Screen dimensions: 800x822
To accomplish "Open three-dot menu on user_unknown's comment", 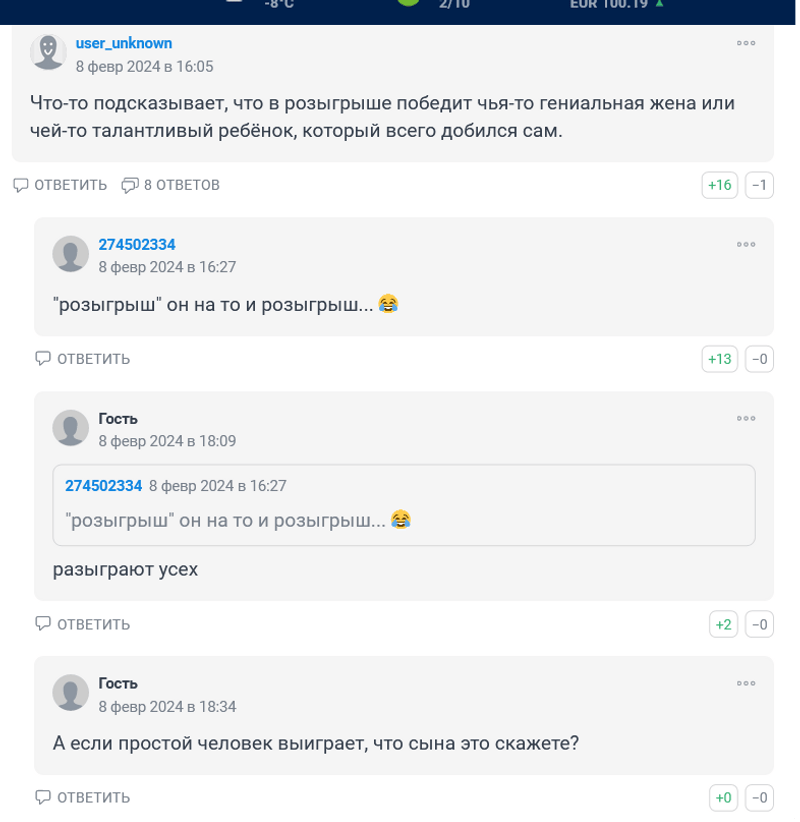I will tap(746, 43).
